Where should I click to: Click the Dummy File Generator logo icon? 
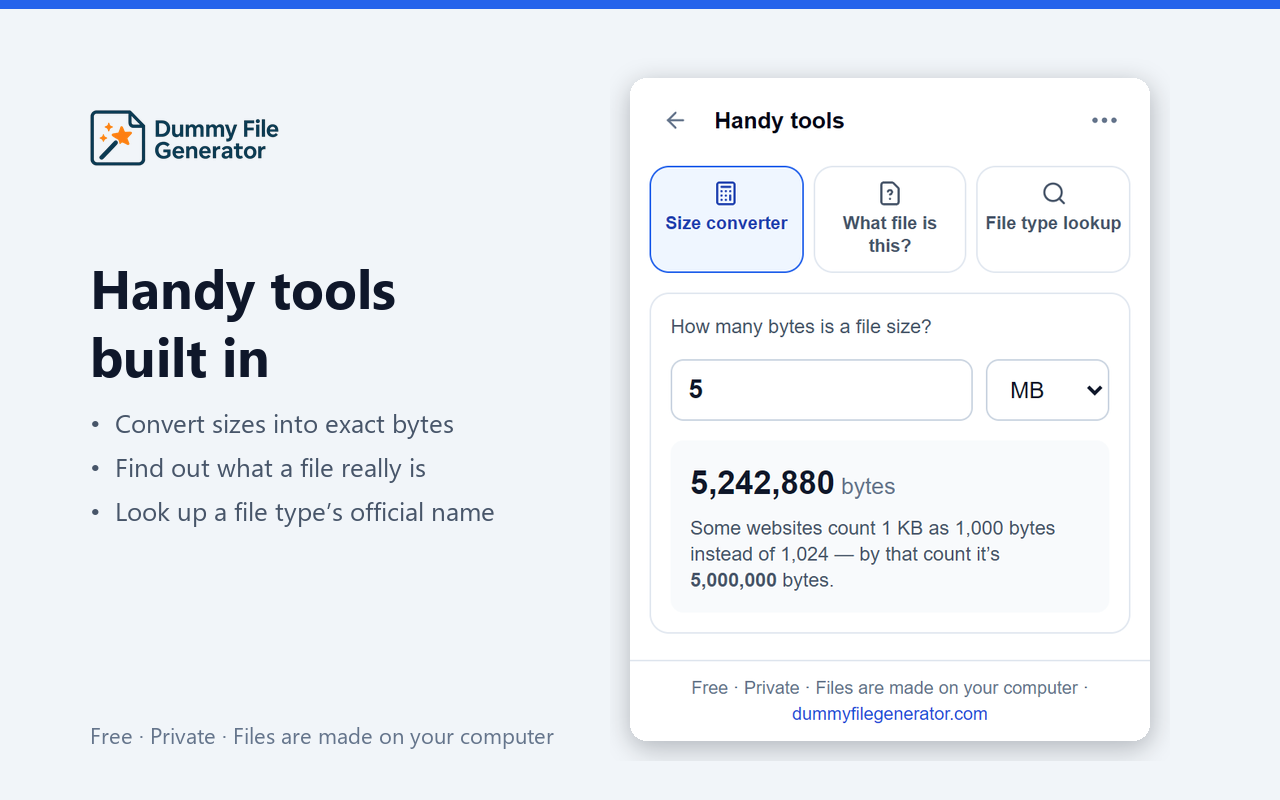118,138
